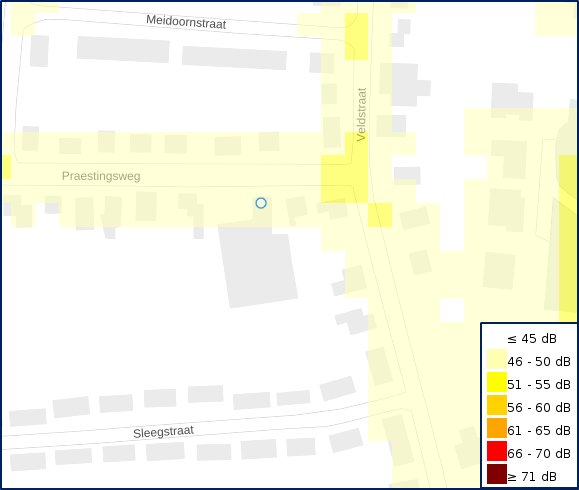Click the 61 - 65 dB legend text
Image resolution: width=579 pixels, height=490 pixels.
coord(539,431)
